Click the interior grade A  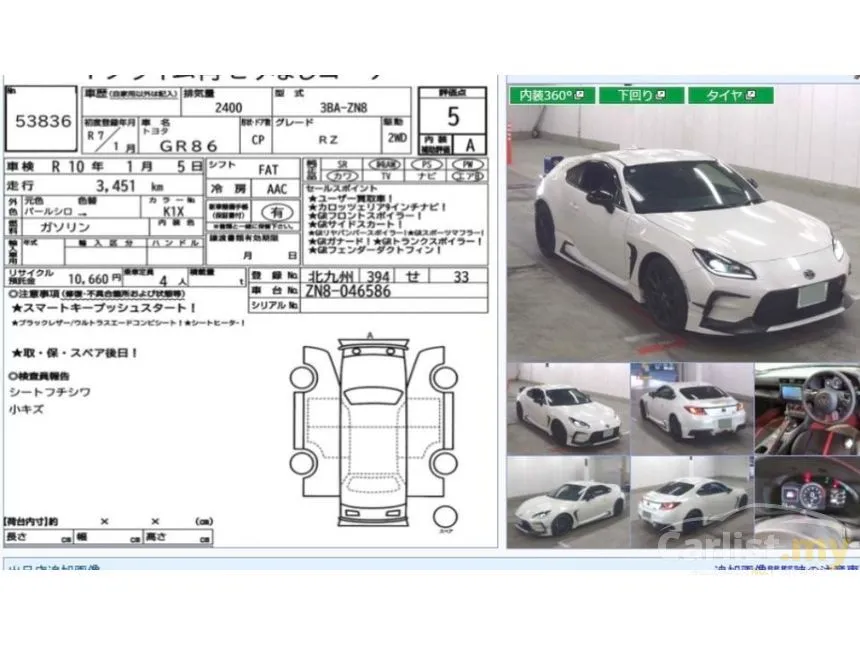tap(470, 145)
